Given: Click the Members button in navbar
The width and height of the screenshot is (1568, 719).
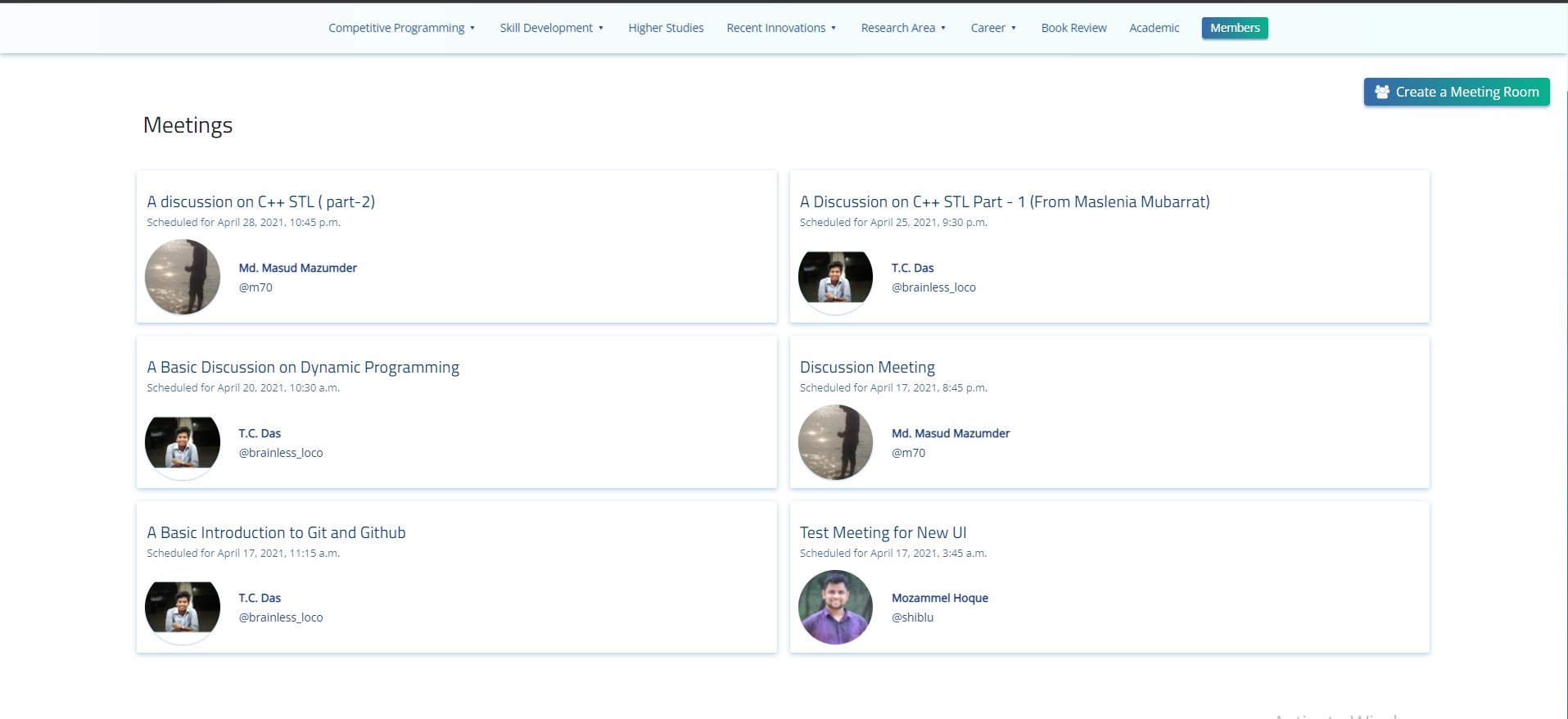Looking at the screenshot, I should [1235, 28].
